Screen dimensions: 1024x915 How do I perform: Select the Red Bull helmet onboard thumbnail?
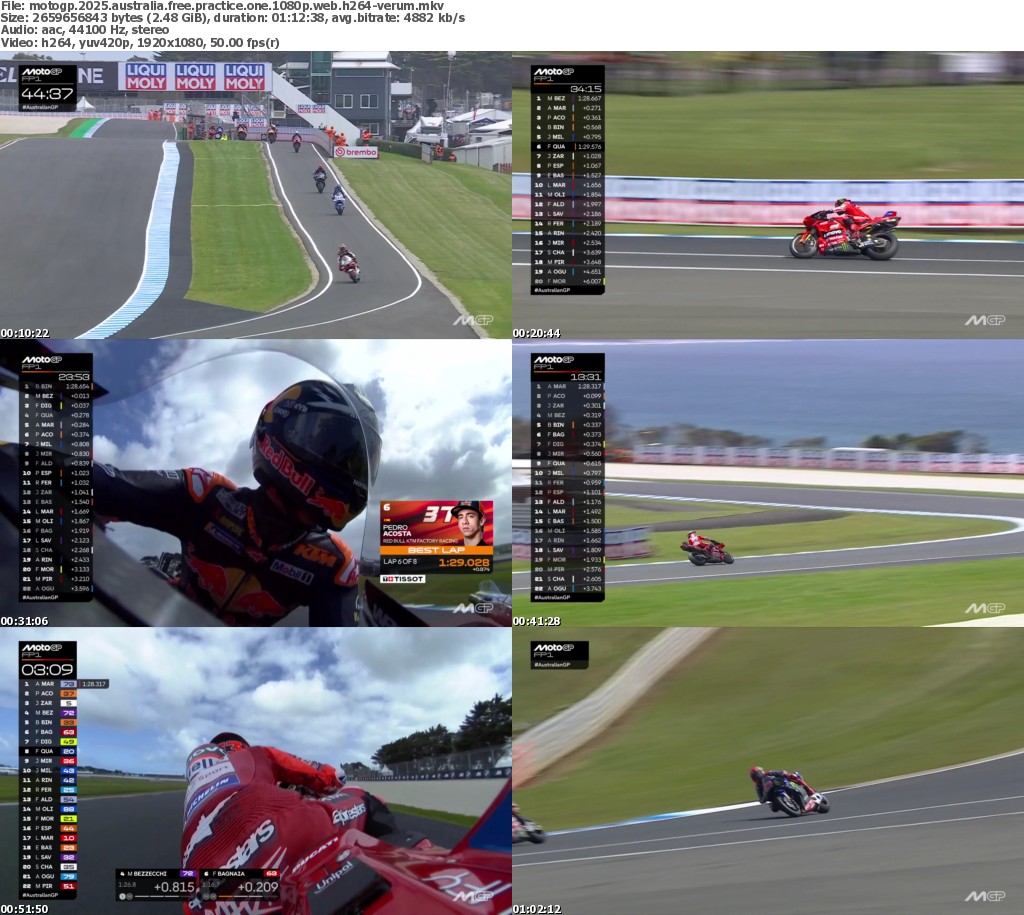pos(256,485)
